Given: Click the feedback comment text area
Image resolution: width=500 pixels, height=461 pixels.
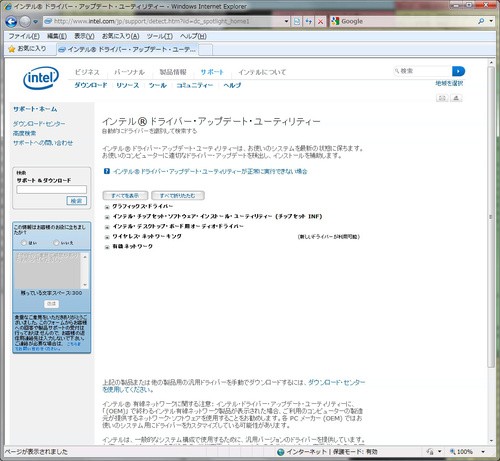Looking at the screenshot, I should [47, 270].
